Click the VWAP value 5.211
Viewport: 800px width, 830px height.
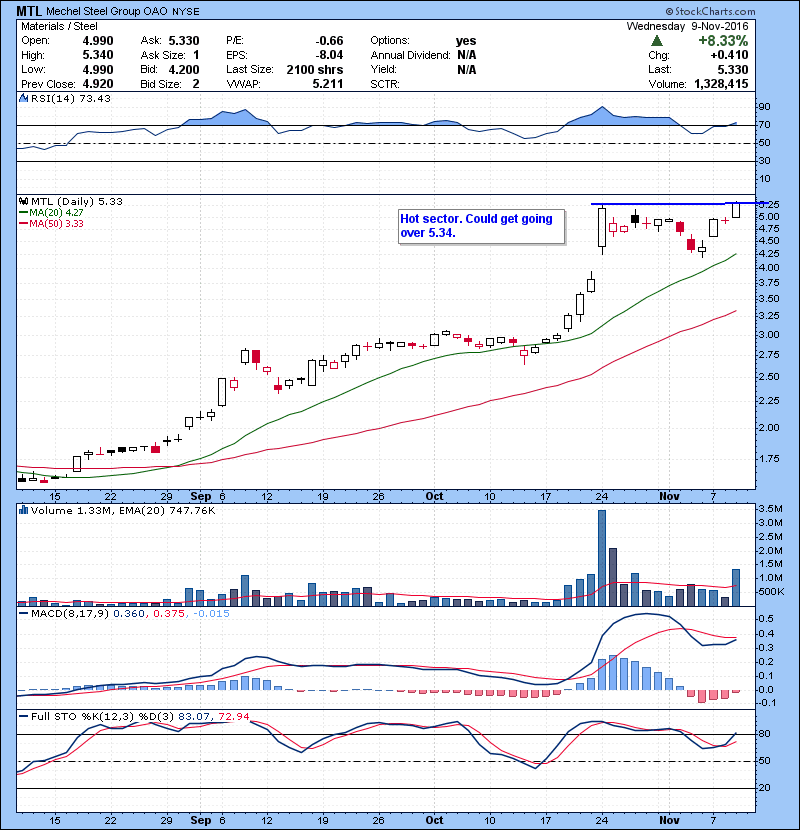328,84
